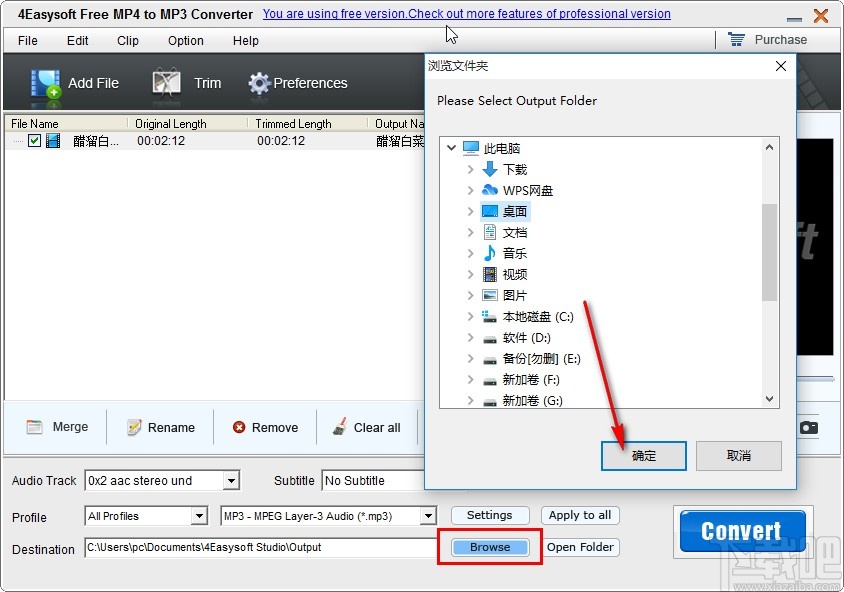Viewport: 844px width, 592px height.
Task: Click the Add File icon
Action: (x=45, y=83)
